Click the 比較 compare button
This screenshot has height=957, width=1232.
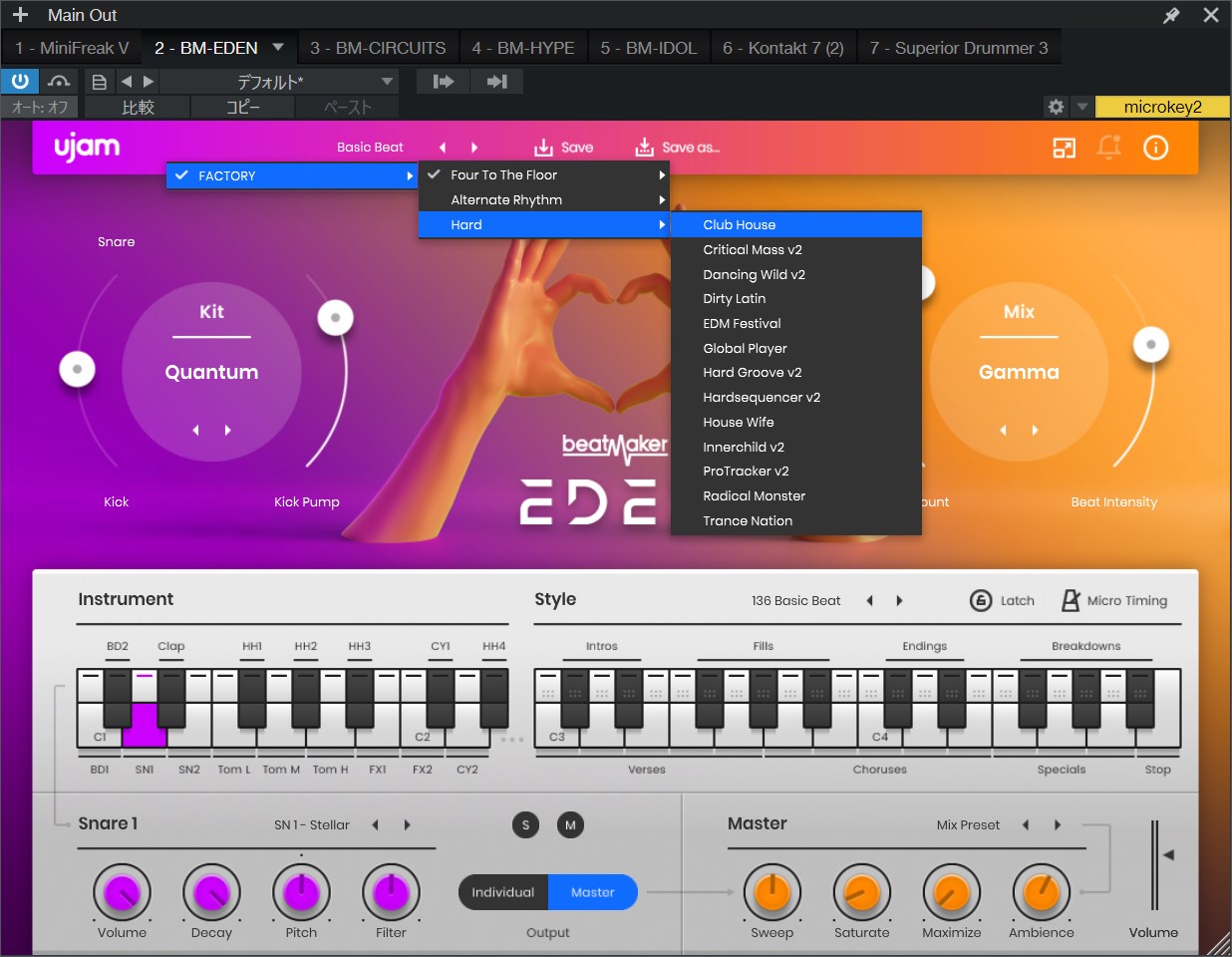pos(138,107)
